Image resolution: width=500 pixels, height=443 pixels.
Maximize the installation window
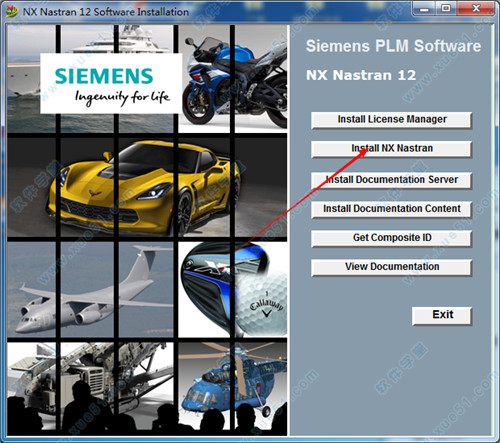(446, 9)
